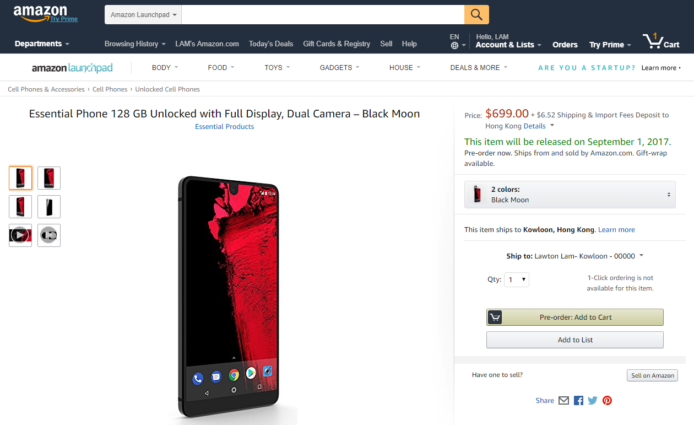Share the product on Facebook

(578, 400)
